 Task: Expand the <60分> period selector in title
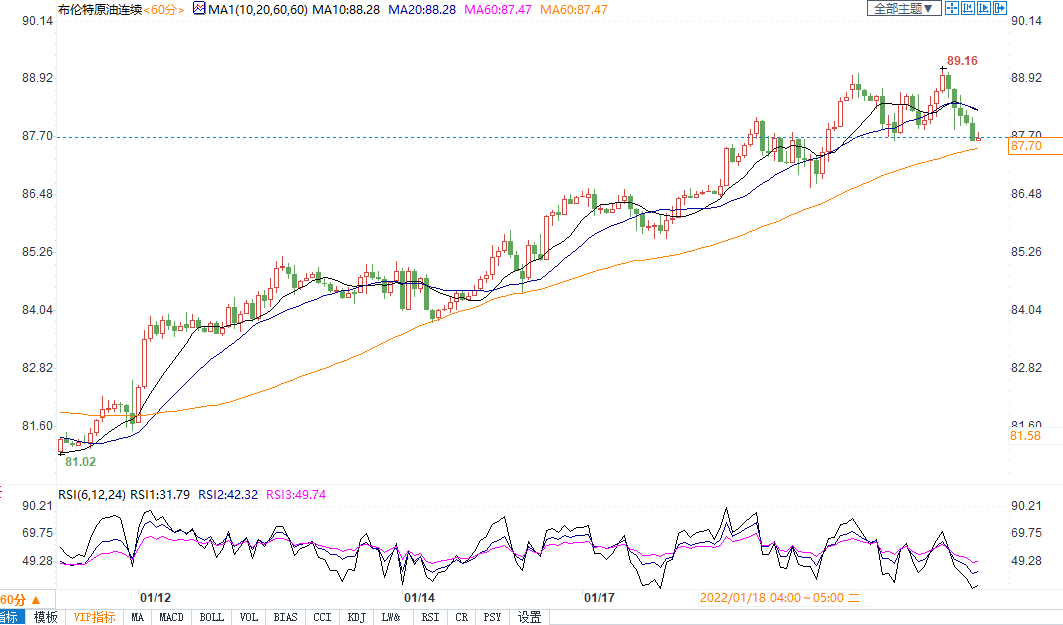click(x=164, y=9)
